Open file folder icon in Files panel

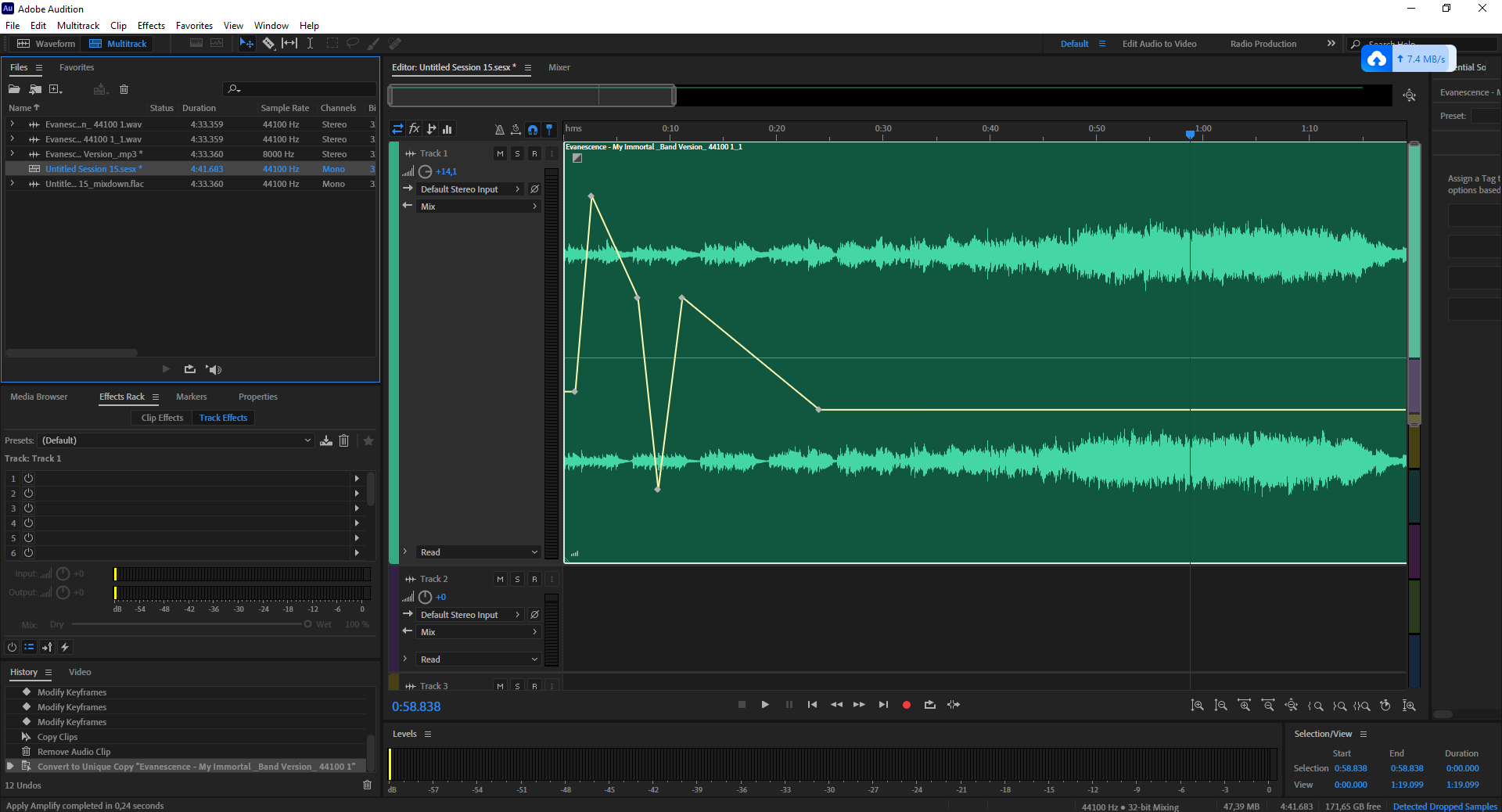coord(14,89)
